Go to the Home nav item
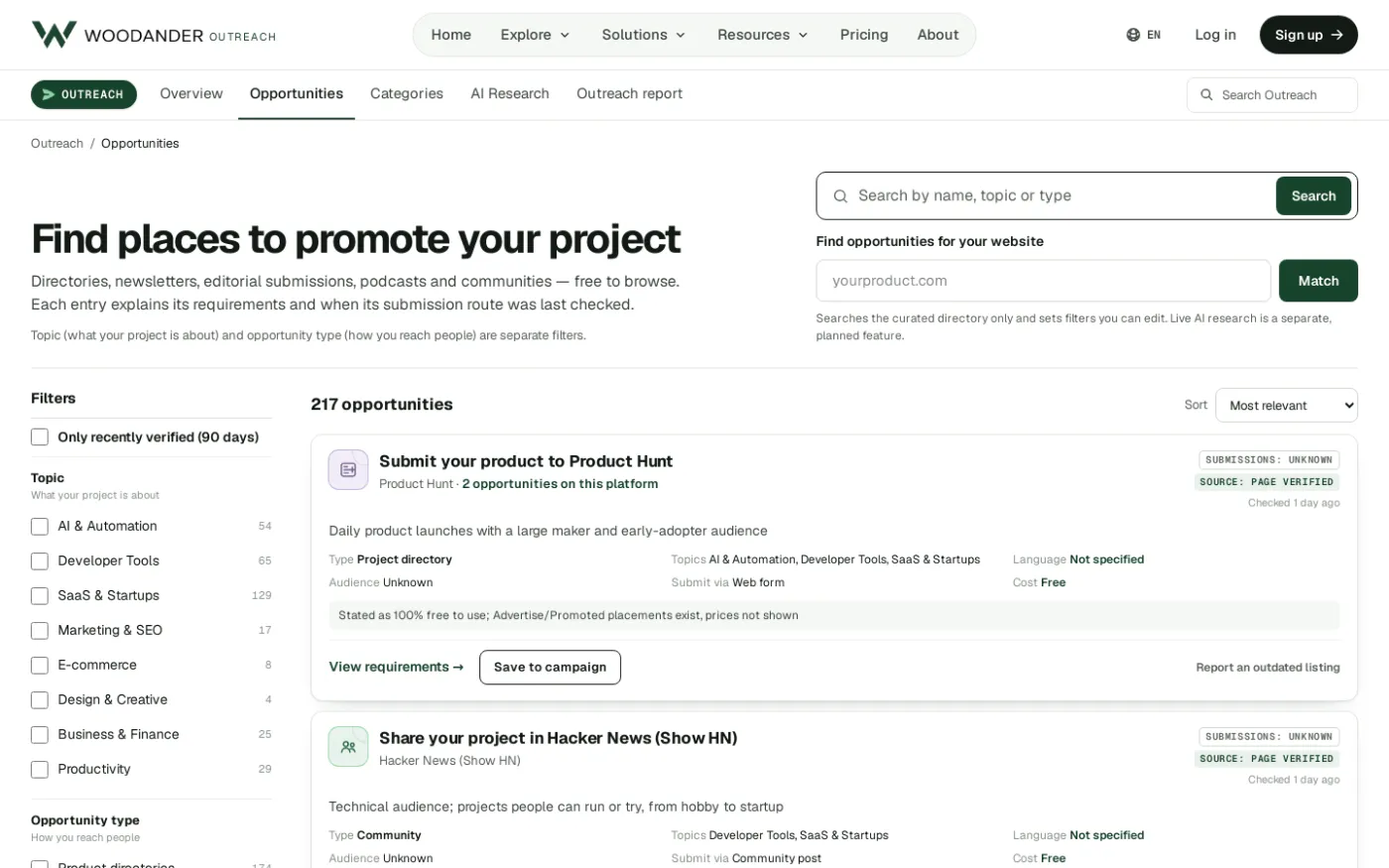1389x868 pixels. 450,35
